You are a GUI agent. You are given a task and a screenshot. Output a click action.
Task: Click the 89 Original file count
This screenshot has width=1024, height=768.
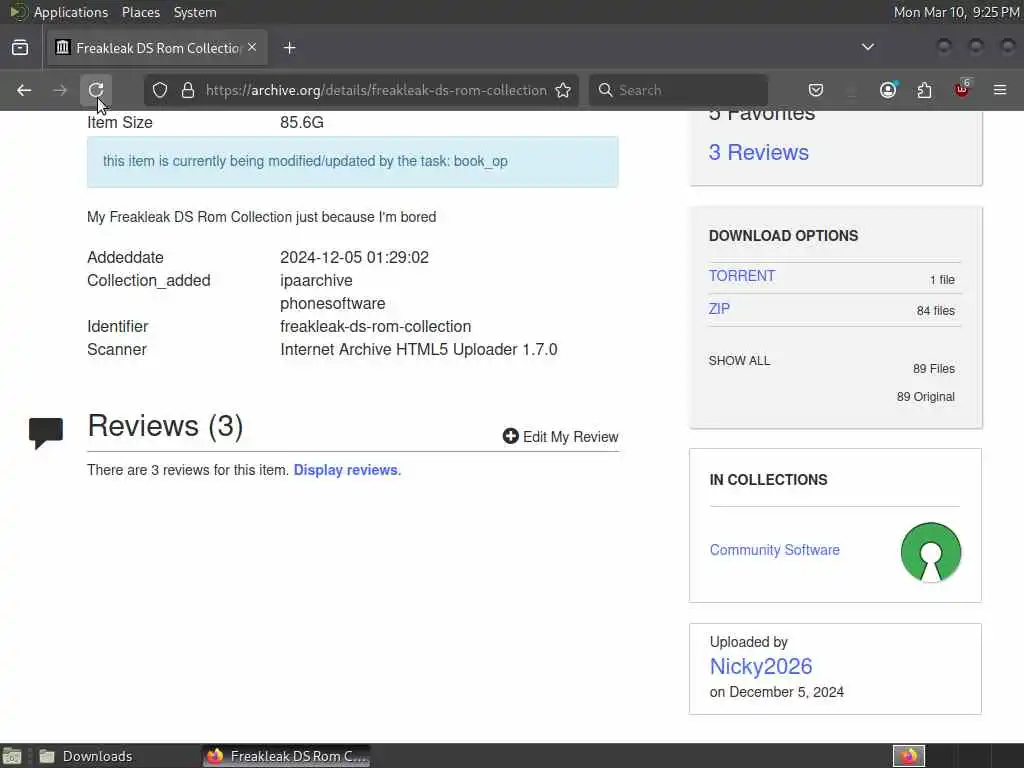pos(925,396)
